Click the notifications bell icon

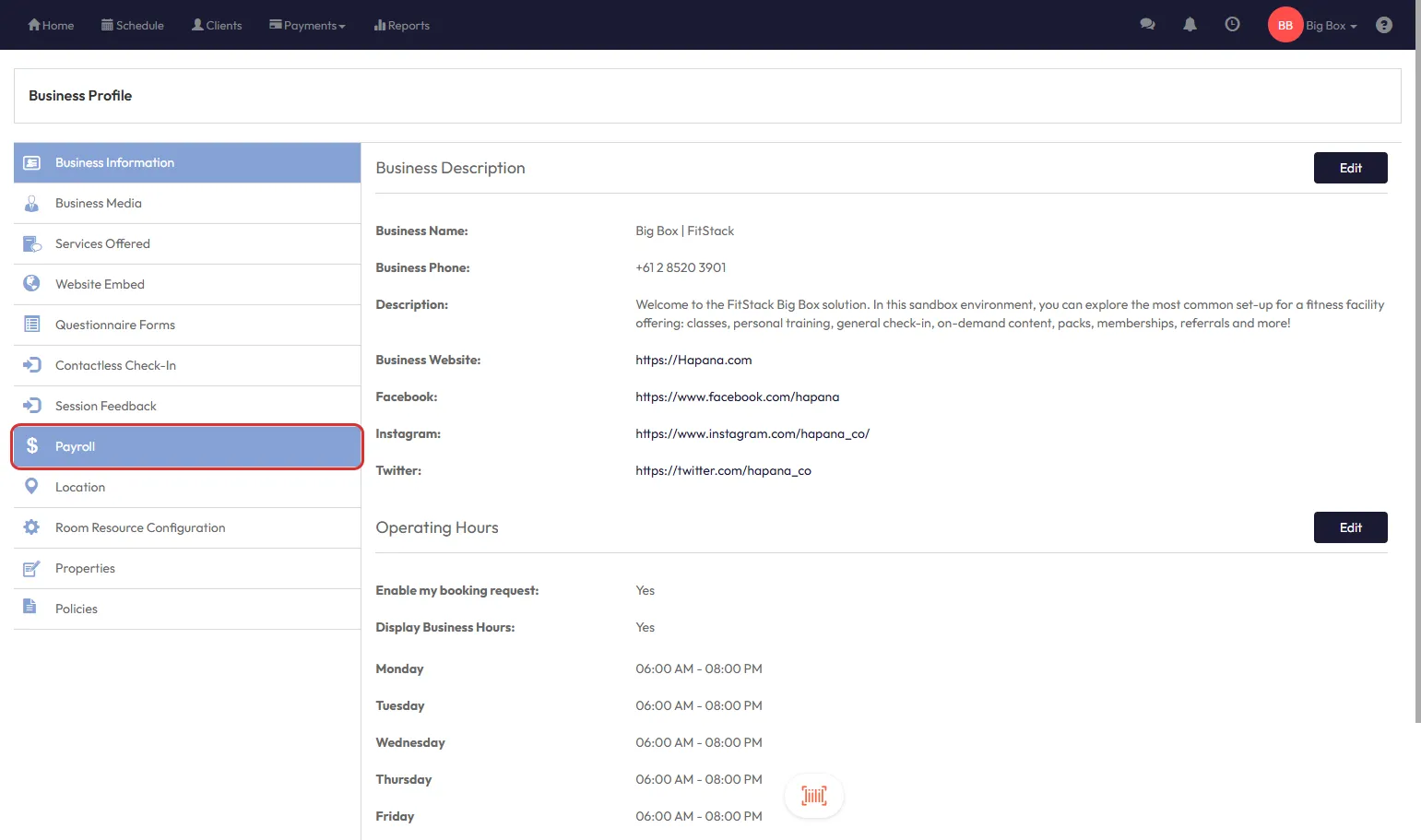point(1190,25)
